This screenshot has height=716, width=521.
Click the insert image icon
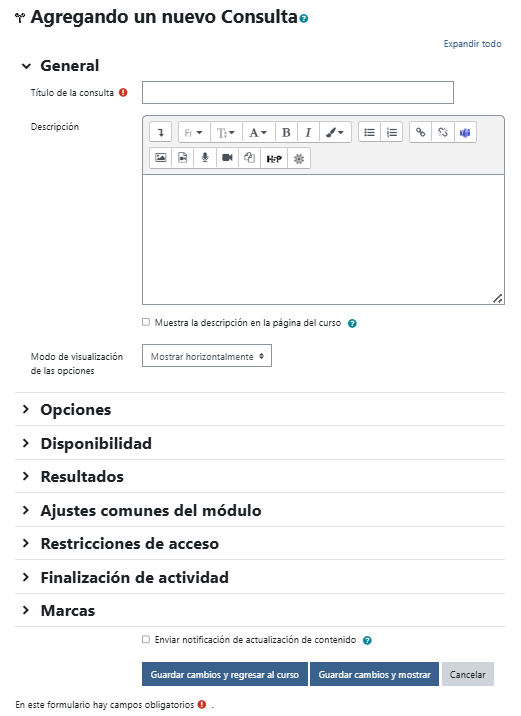(160, 158)
